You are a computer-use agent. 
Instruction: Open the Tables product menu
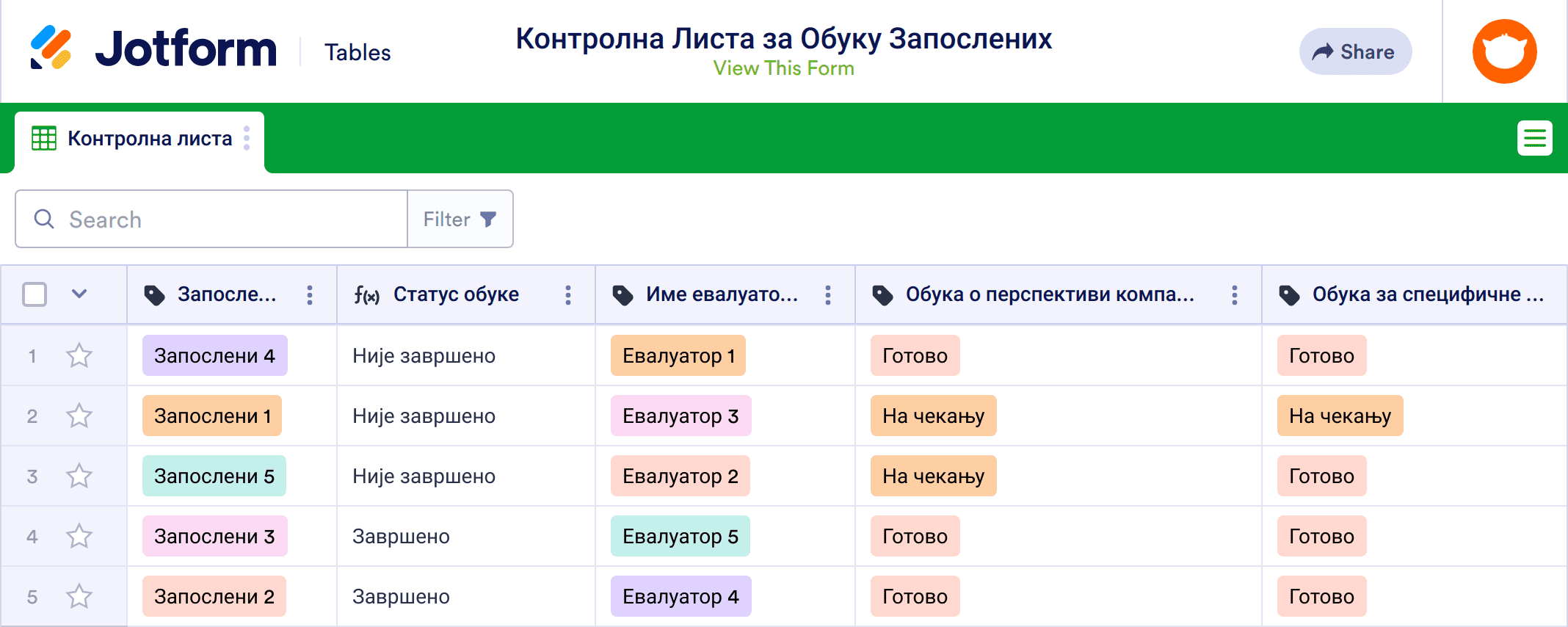tap(357, 52)
